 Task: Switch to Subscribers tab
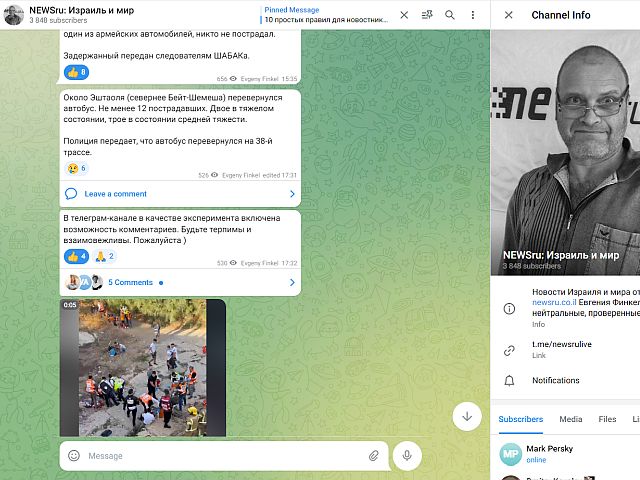point(521,419)
